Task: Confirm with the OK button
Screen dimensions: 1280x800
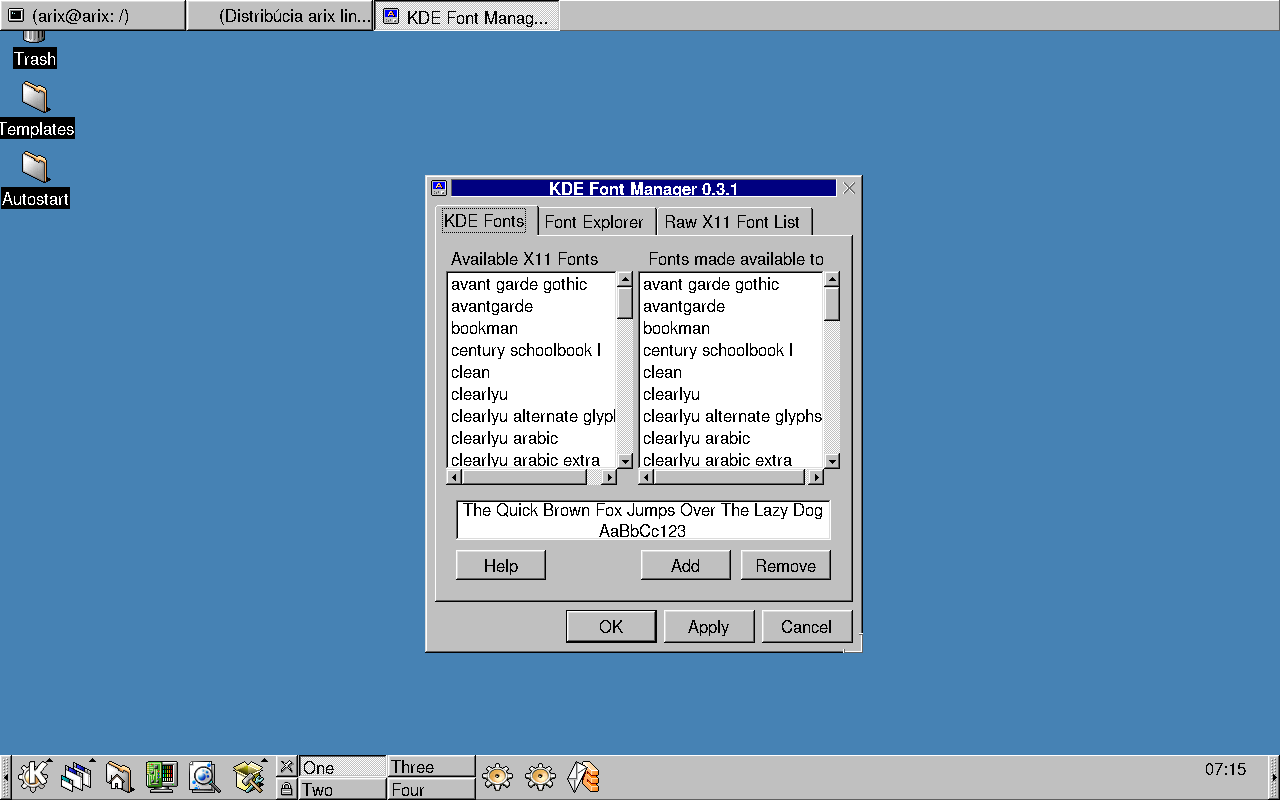Action: coord(611,626)
